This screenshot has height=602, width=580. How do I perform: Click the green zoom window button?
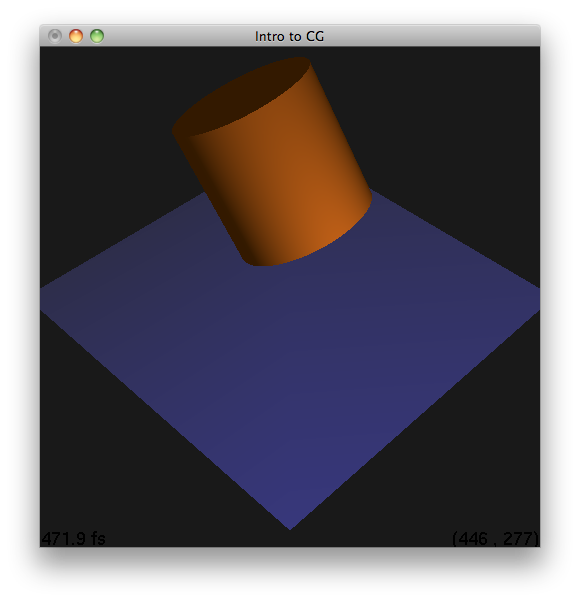point(97,36)
